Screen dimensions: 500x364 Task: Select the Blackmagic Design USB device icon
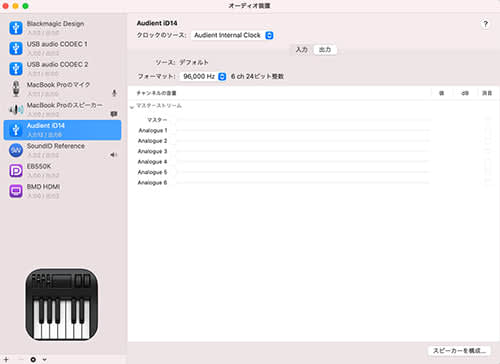(16, 28)
